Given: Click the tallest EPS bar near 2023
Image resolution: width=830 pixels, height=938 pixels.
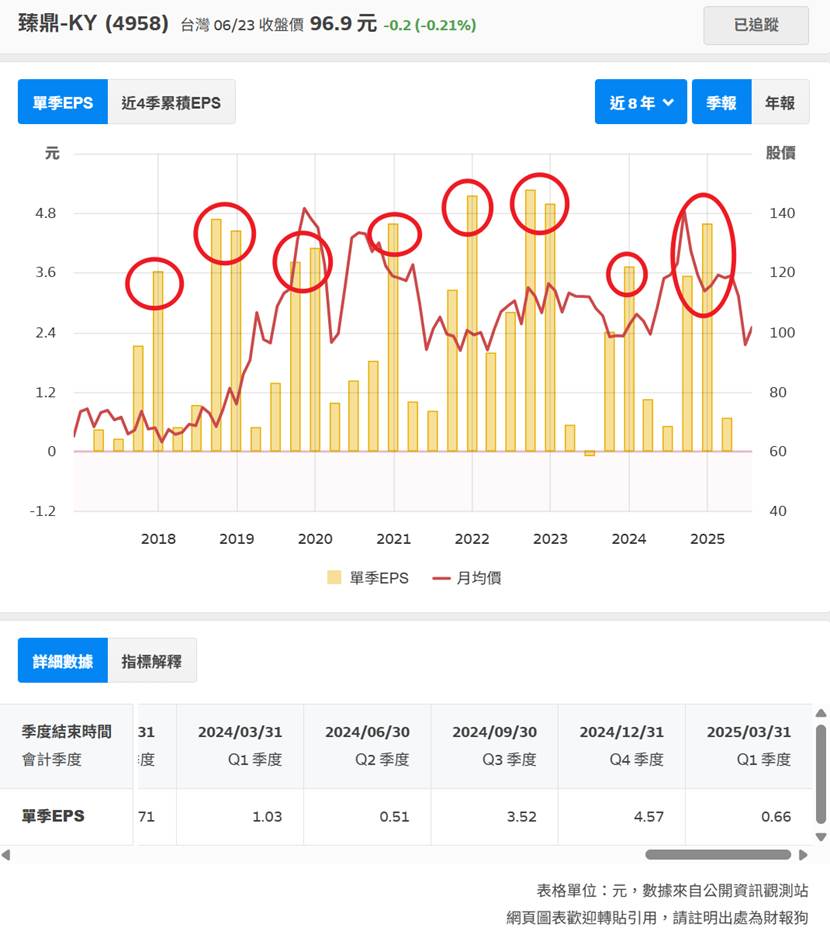Looking at the screenshot, I should tap(530, 320).
